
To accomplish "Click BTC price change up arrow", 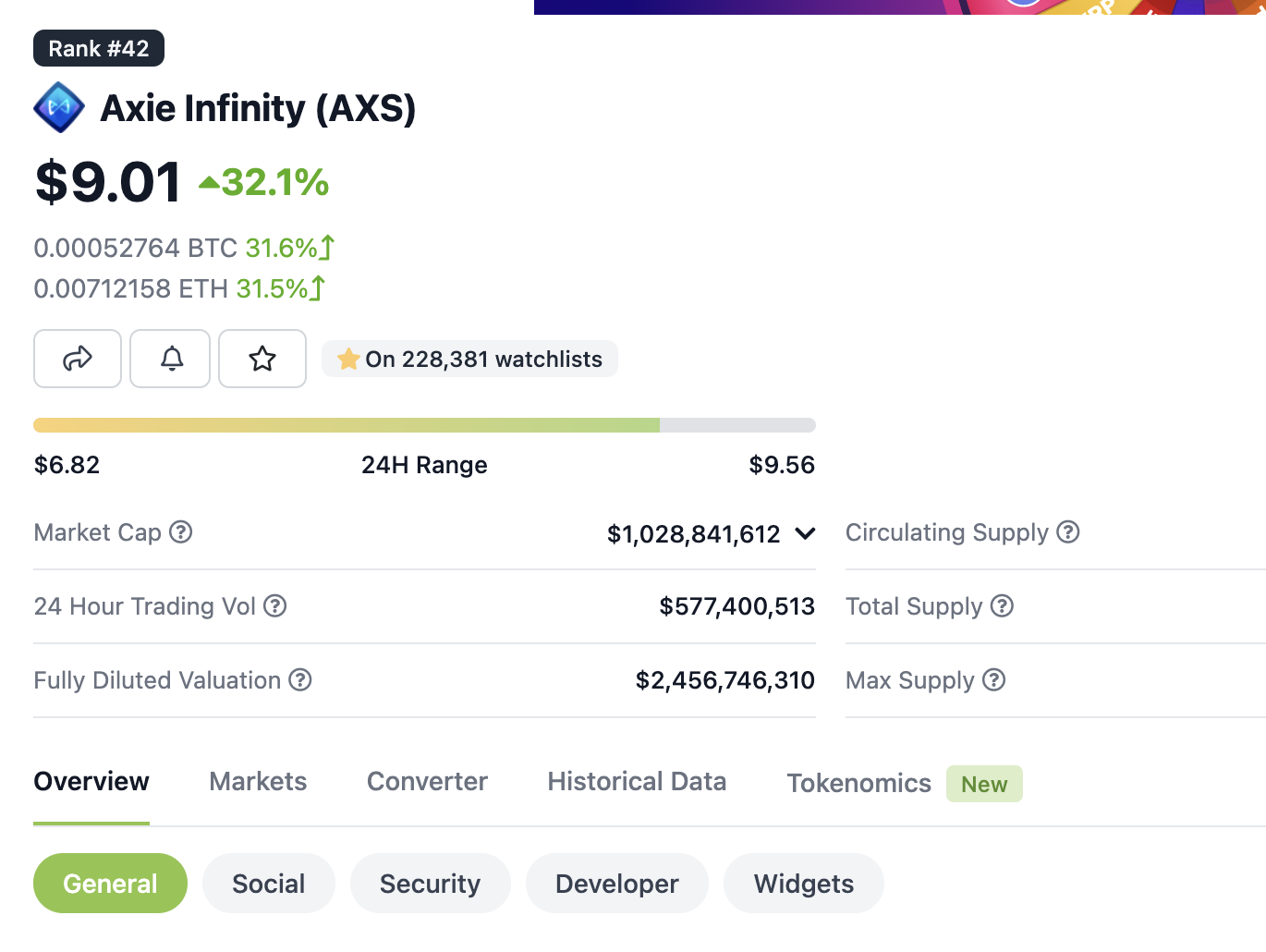I will pyautogui.click(x=327, y=248).
